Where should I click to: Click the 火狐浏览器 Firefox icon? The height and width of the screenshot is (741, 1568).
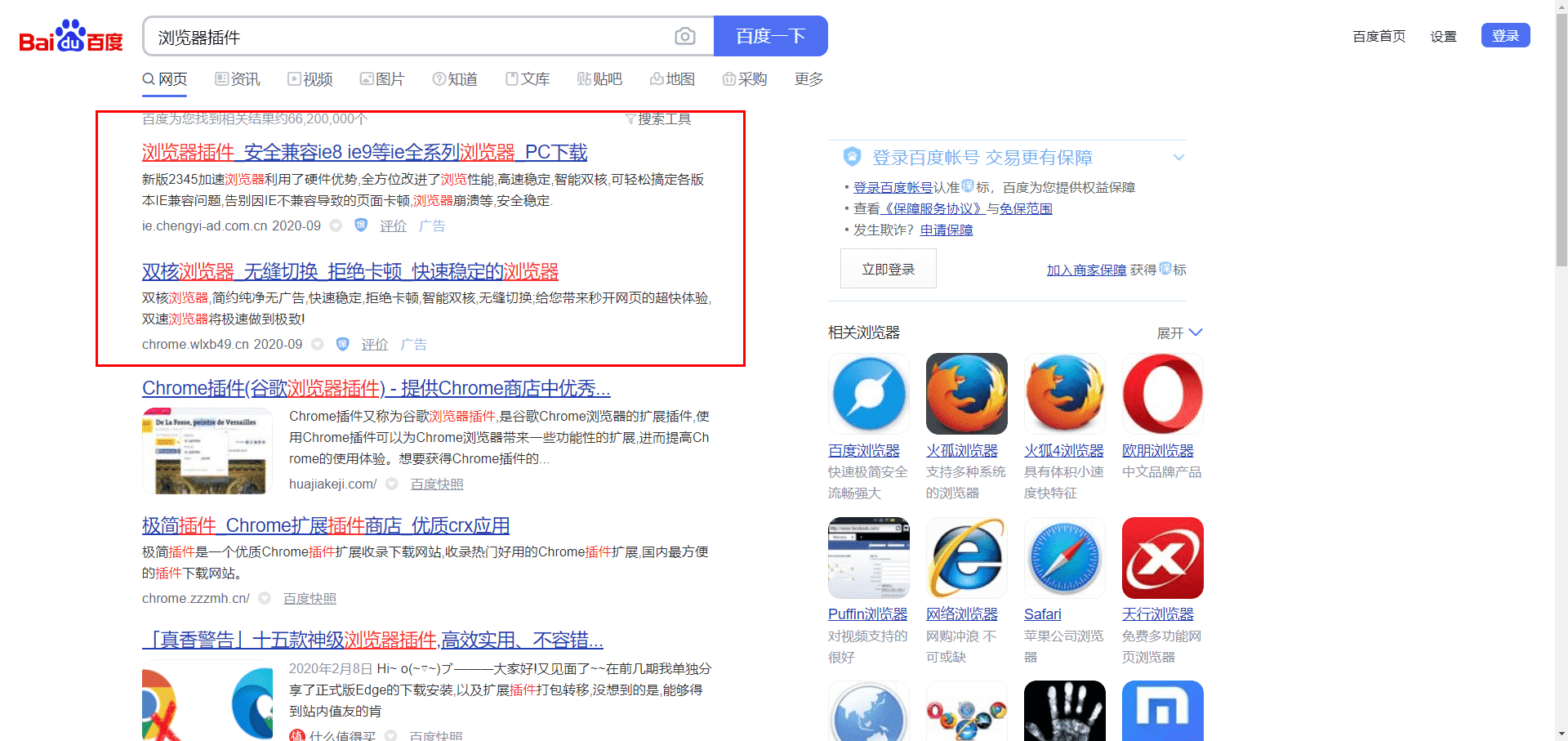tap(967, 394)
